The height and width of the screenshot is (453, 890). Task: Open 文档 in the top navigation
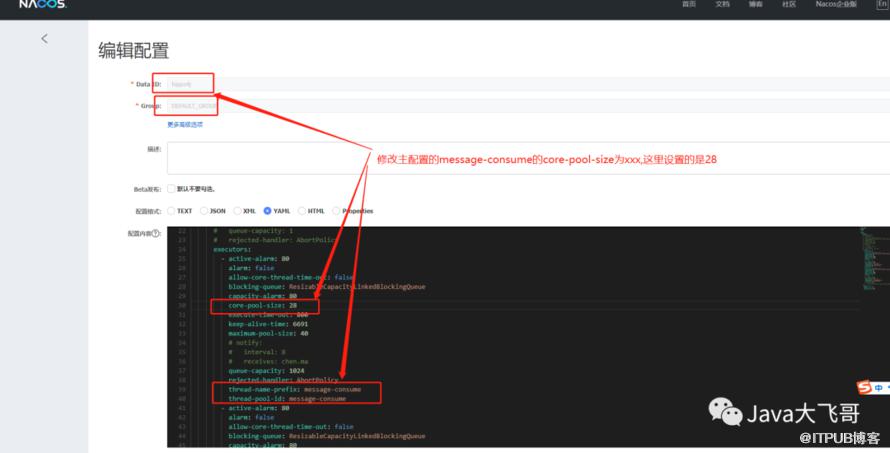coord(722,4)
